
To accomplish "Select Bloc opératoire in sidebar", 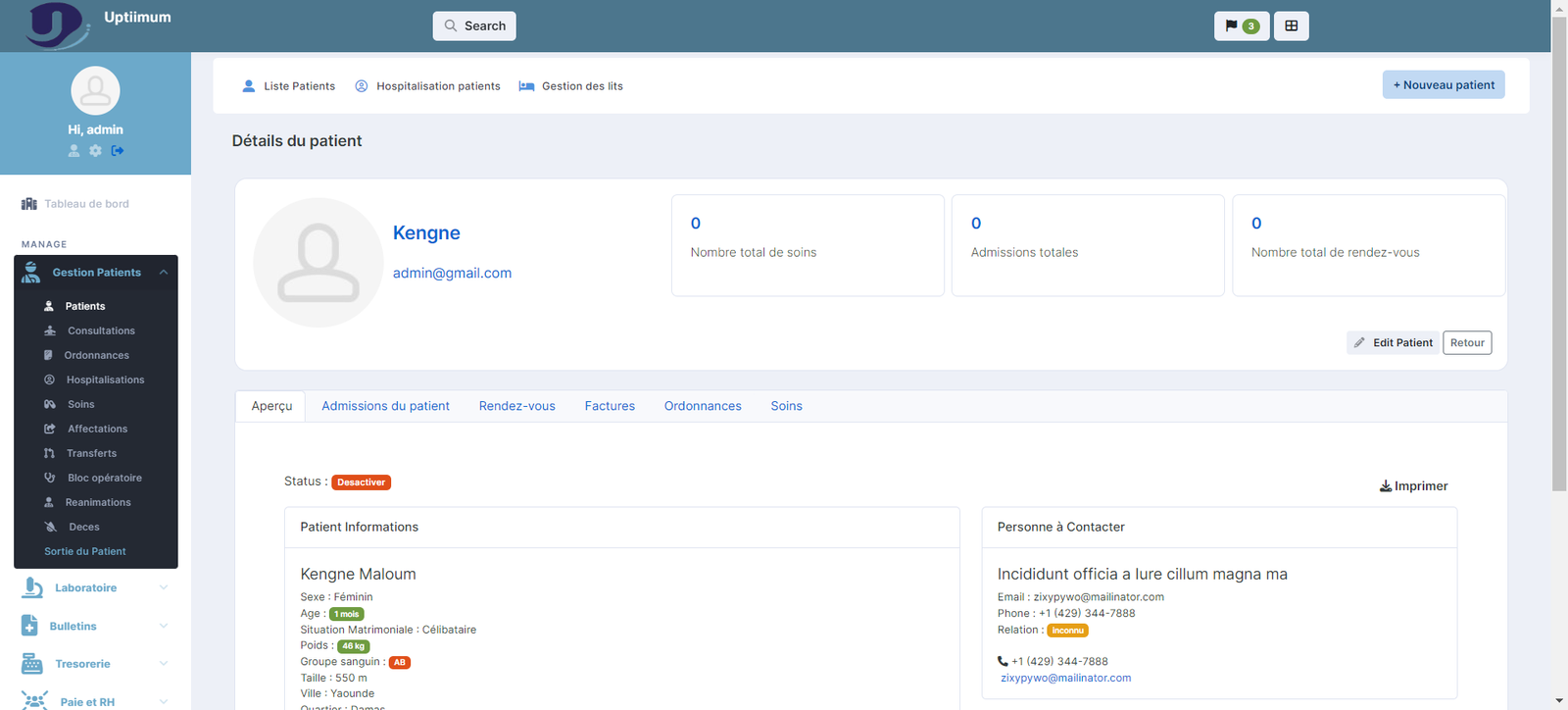I will pyautogui.click(x=104, y=479).
